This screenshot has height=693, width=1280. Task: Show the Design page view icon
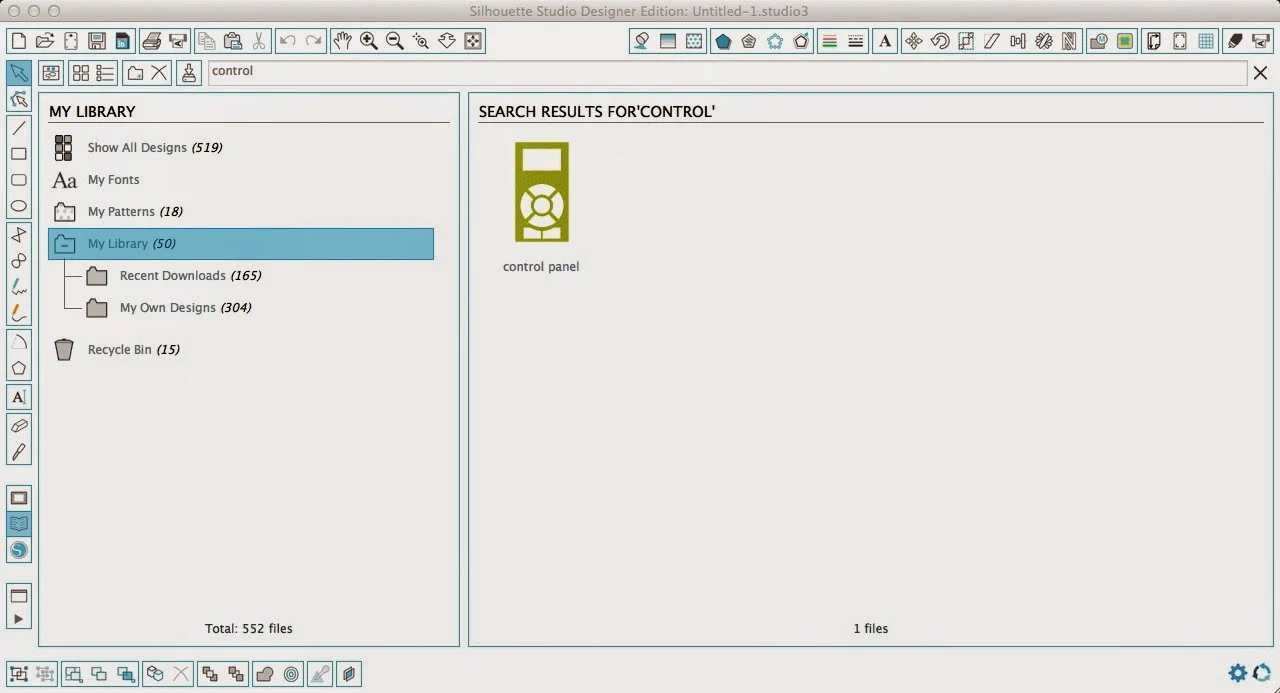click(x=18, y=498)
